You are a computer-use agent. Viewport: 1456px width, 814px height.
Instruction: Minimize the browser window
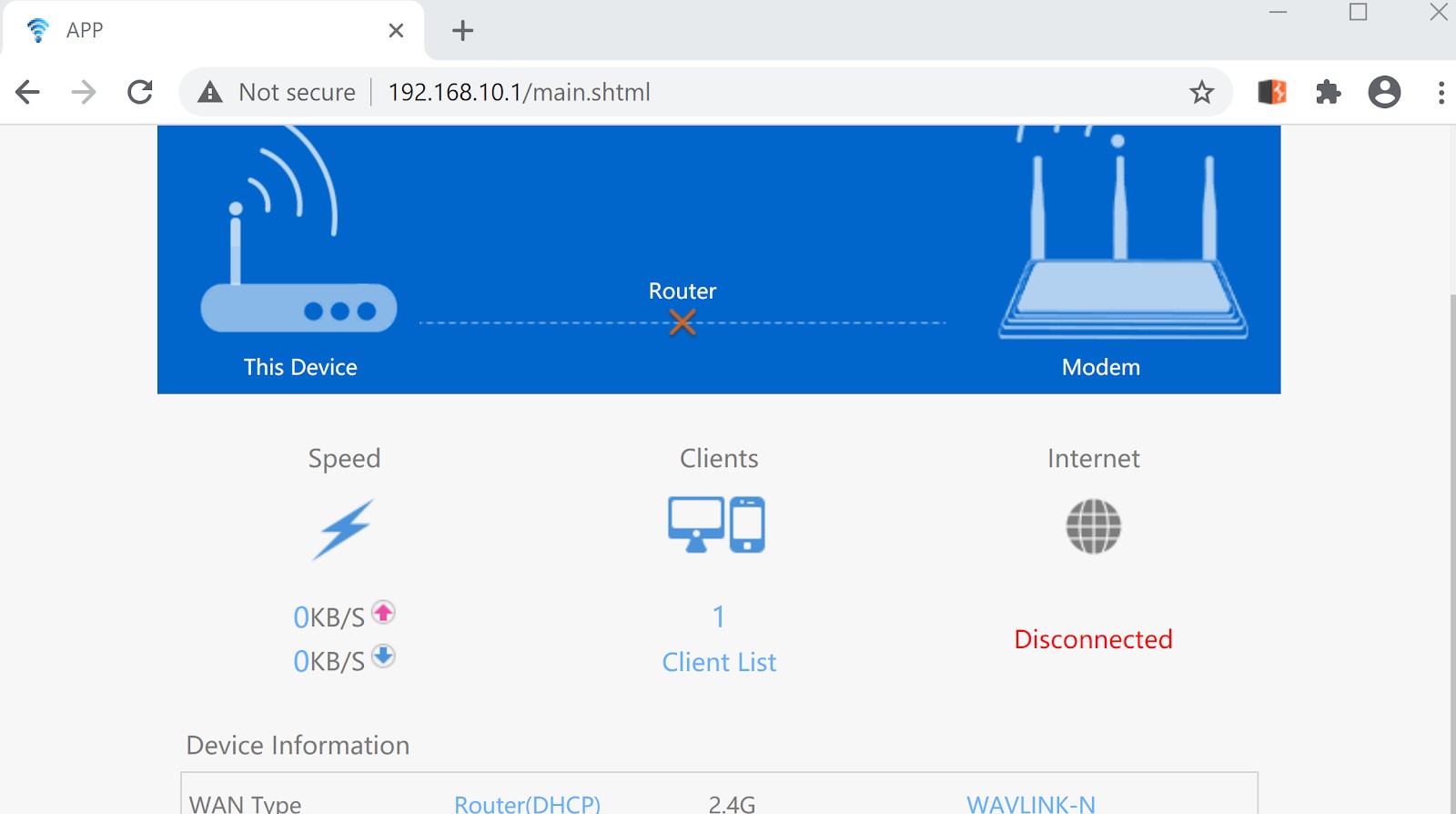coord(1278,13)
